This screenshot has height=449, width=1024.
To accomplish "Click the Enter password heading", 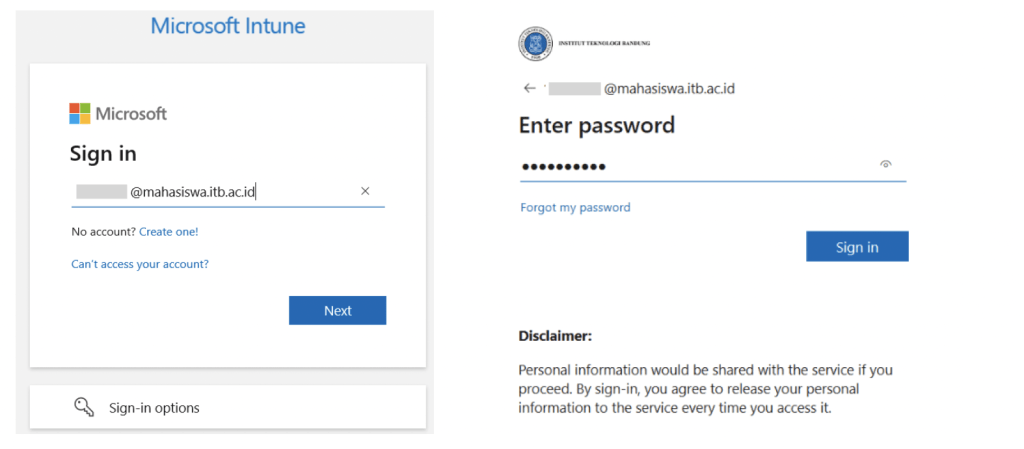I will pos(596,125).
